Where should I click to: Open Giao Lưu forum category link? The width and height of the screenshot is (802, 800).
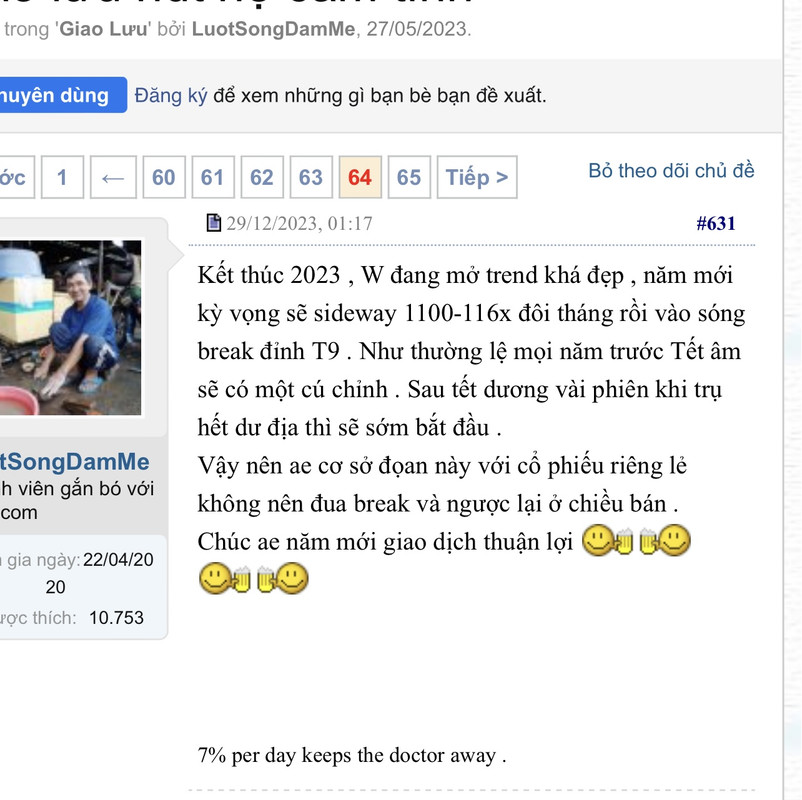103,29
